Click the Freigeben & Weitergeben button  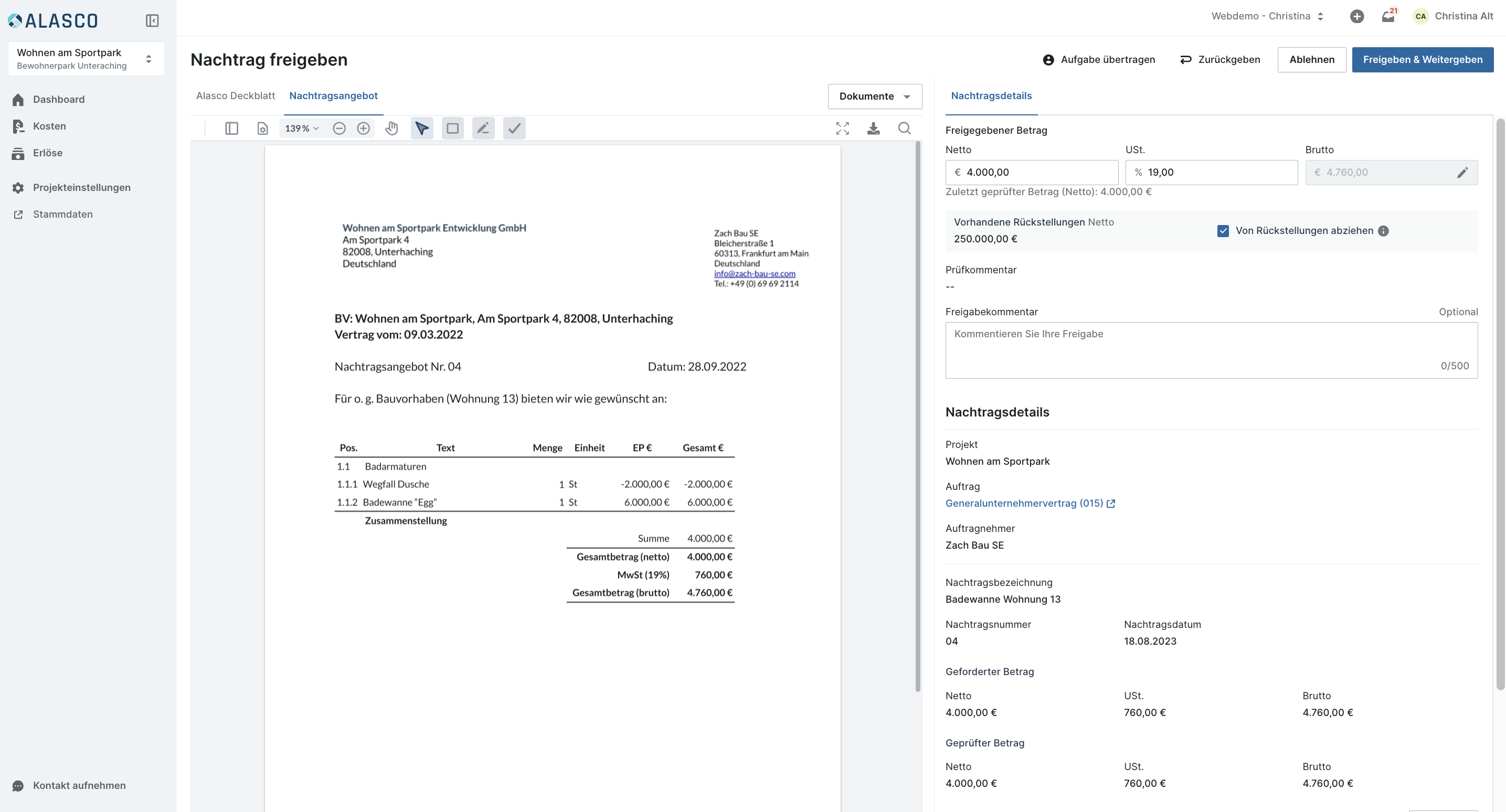[x=1423, y=60]
